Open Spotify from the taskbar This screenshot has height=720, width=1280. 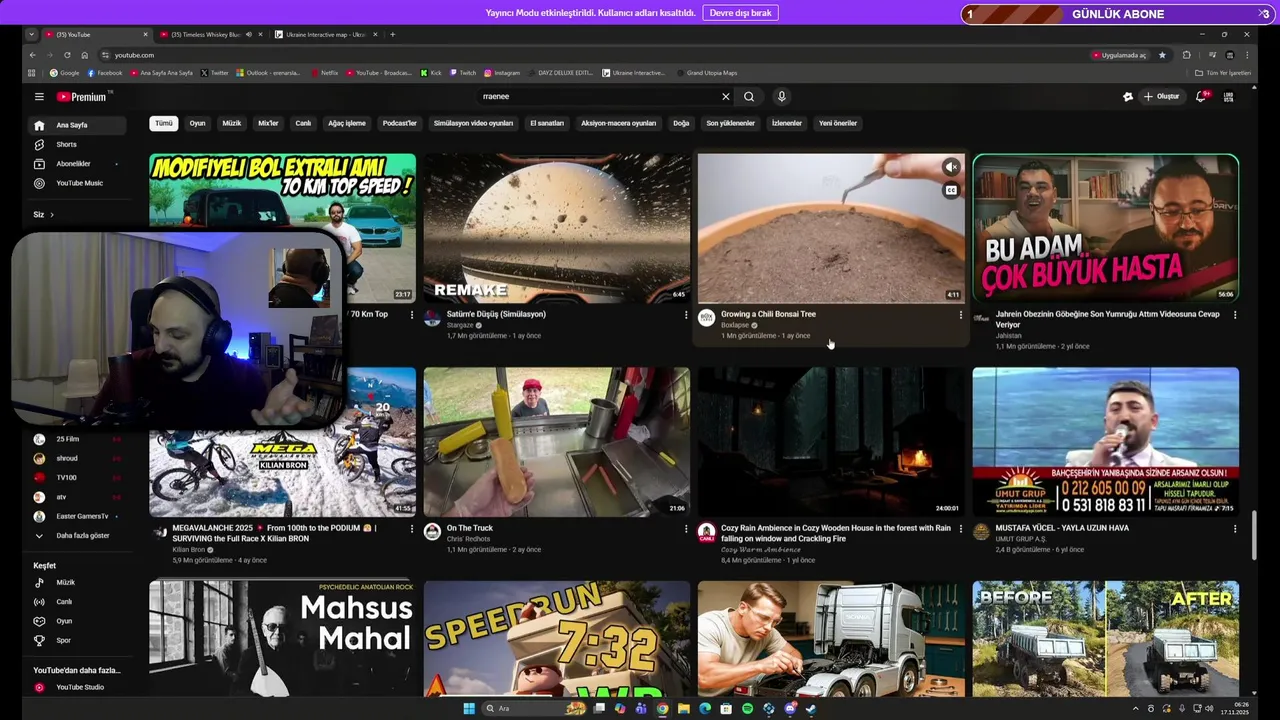pyautogui.click(x=748, y=709)
